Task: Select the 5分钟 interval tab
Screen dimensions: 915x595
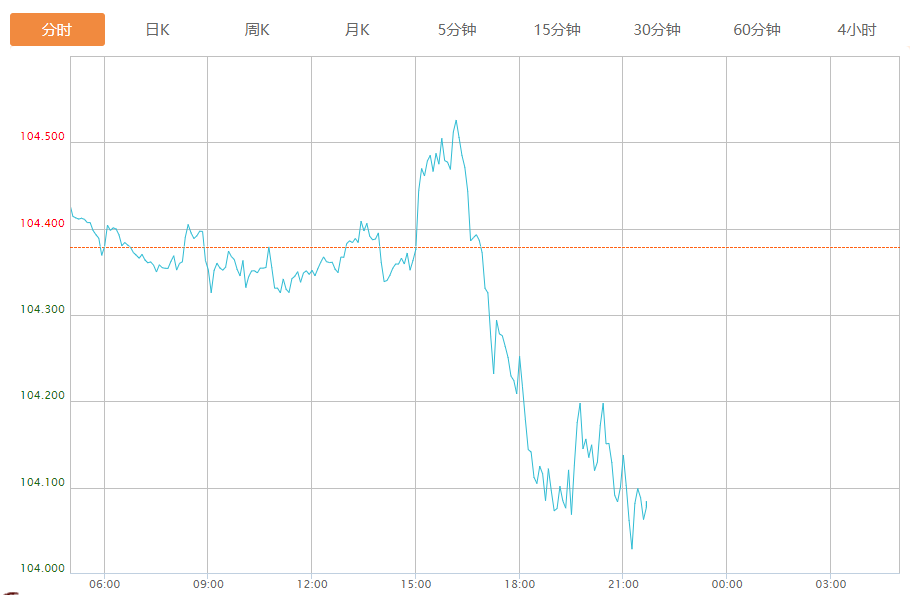Action: point(457,30)
